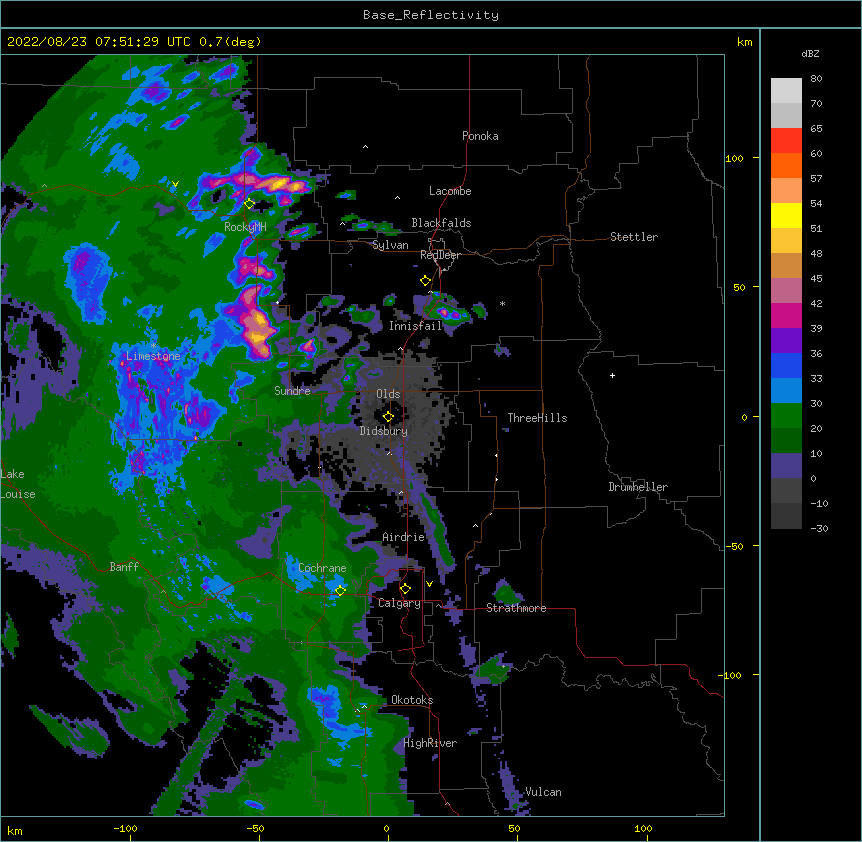Click the Vulcan town label
The height and width of the screenshot is (842, 862).
(x=543, y=792)
